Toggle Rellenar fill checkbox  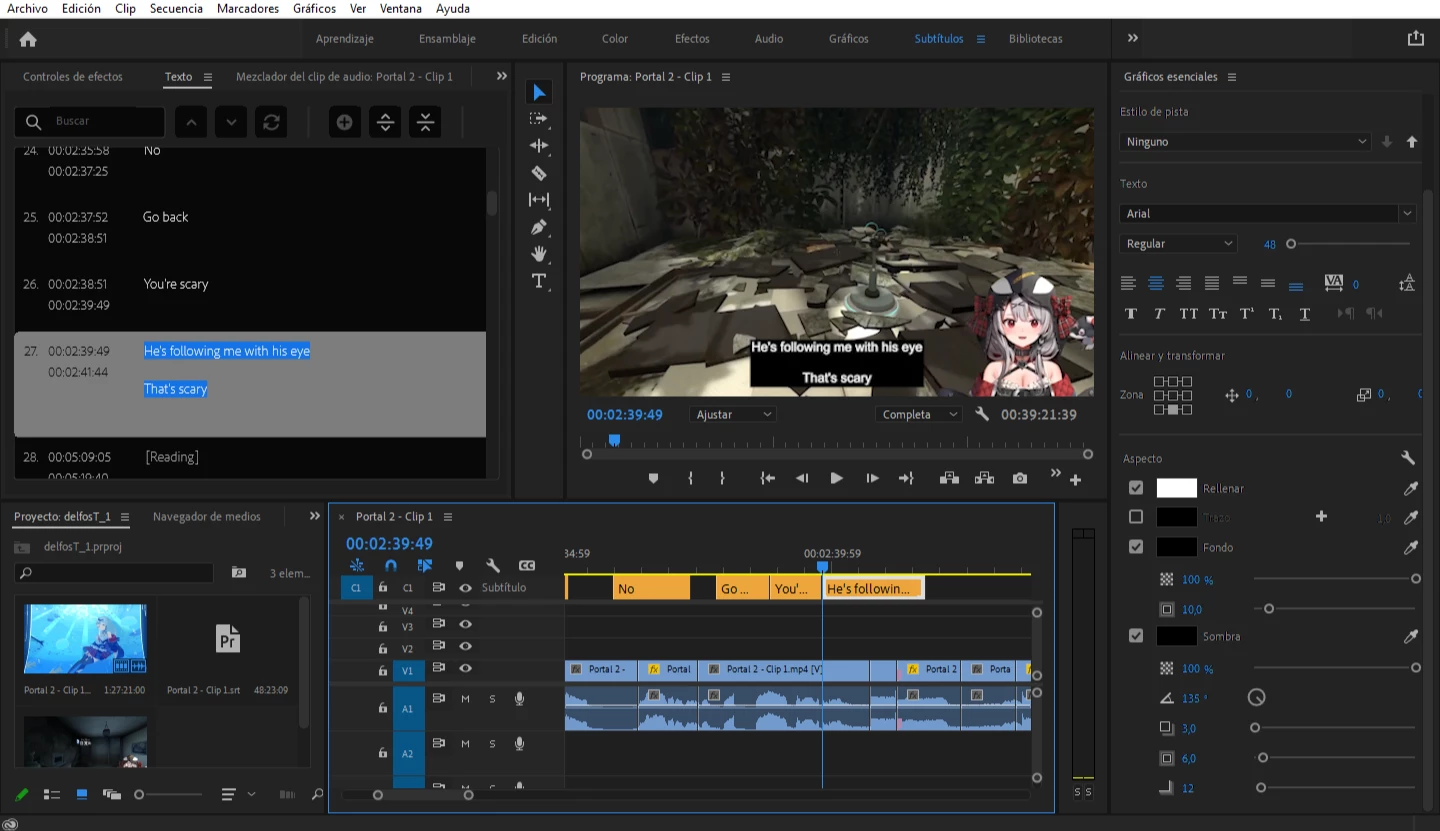click(1136, 488)
